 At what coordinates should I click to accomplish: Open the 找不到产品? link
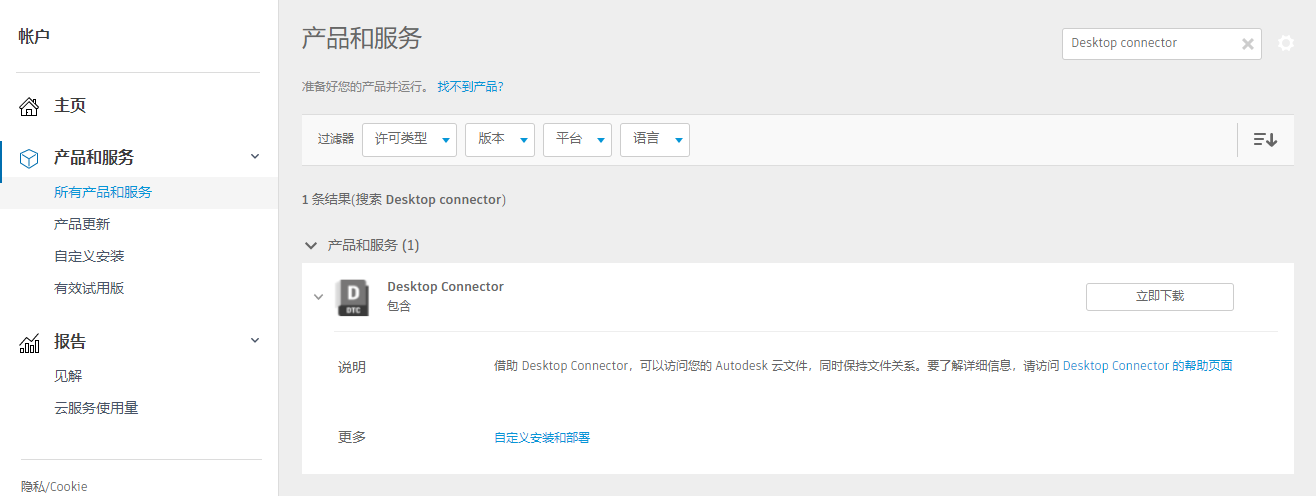click(x=470, y=87)
